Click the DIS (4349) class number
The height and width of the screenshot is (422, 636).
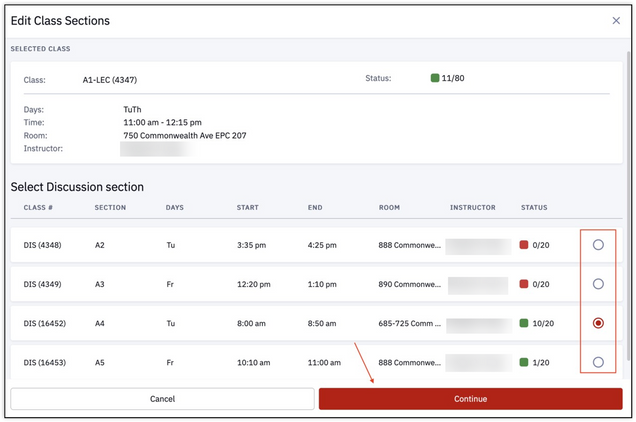tap(42, 284)
